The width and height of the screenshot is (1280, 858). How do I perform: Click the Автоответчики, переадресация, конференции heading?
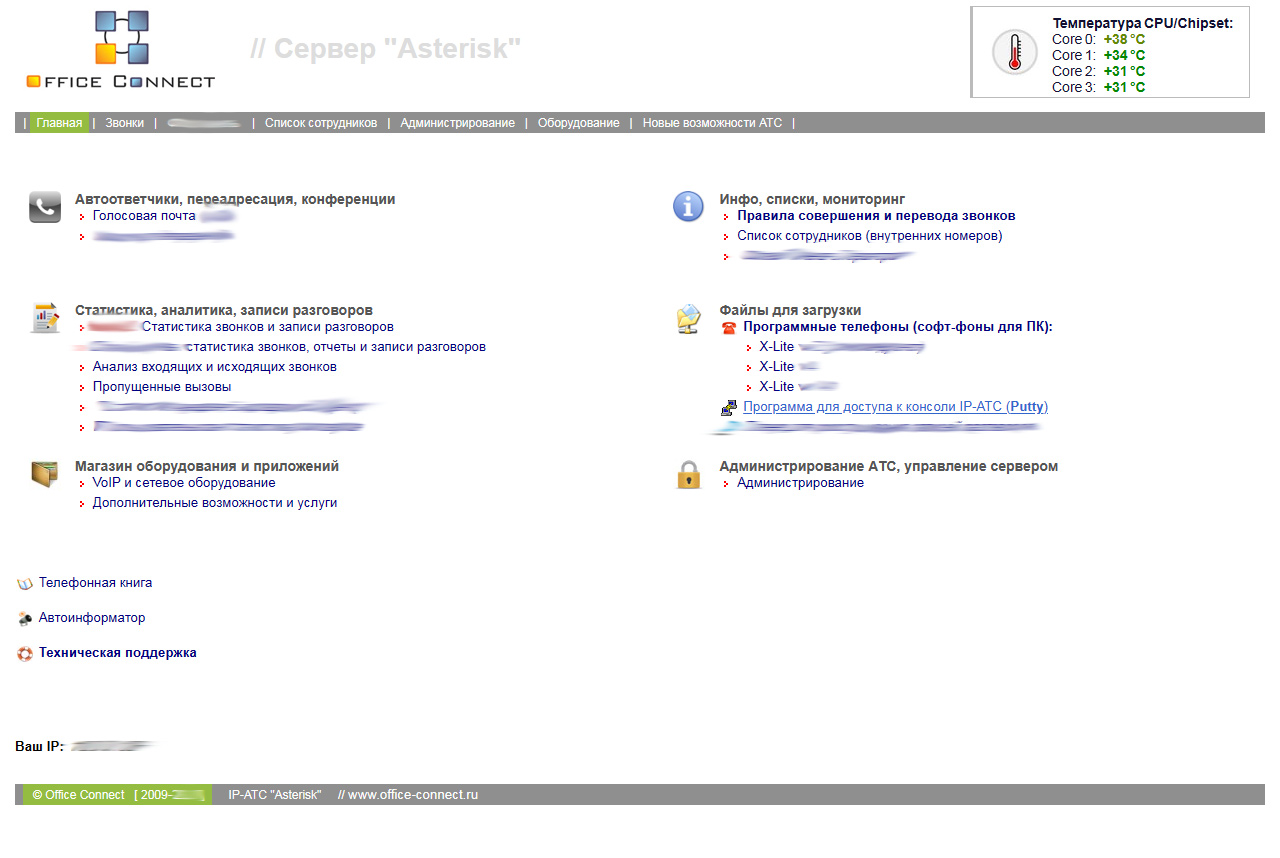[235, 199]
